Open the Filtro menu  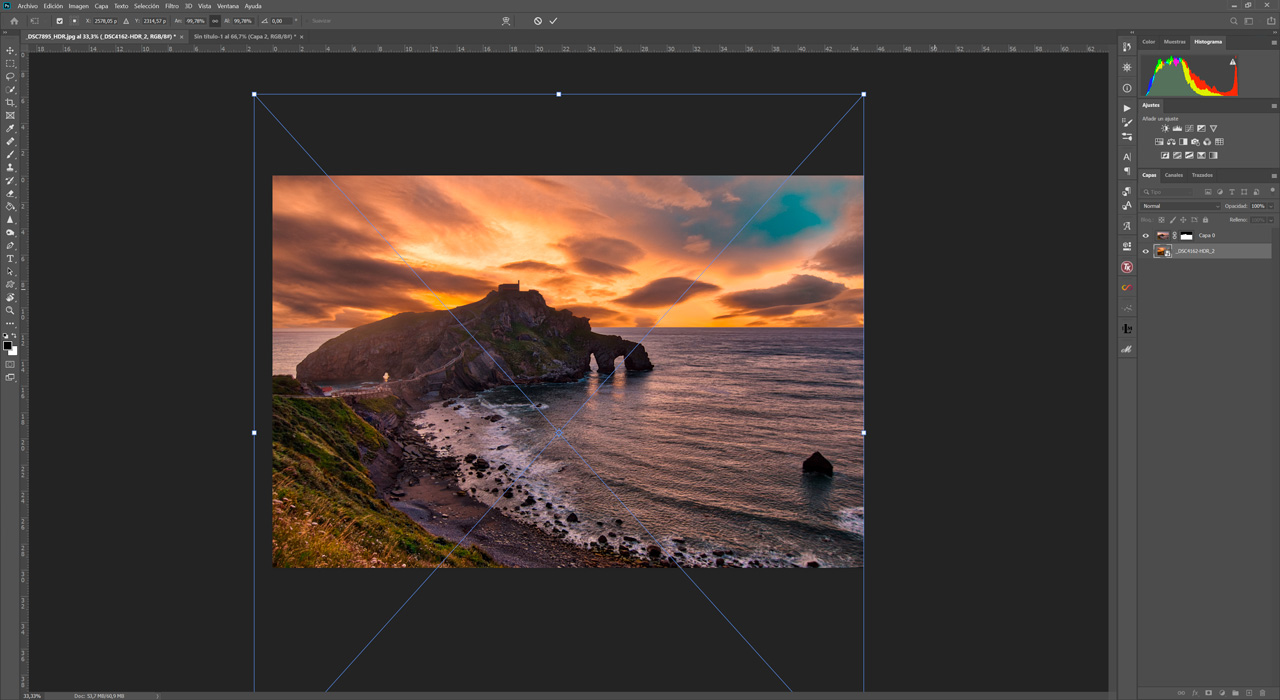tap(170, 4)
